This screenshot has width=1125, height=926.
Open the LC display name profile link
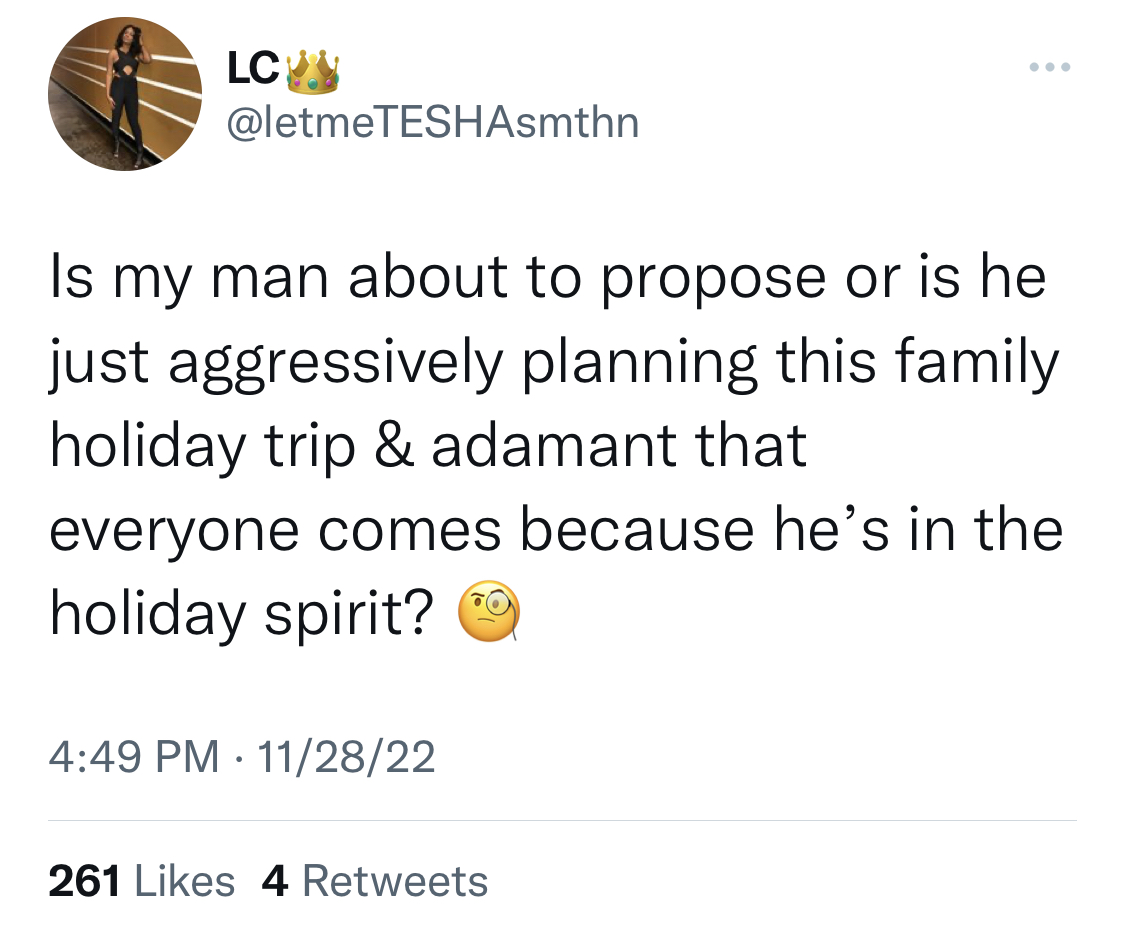253,70
